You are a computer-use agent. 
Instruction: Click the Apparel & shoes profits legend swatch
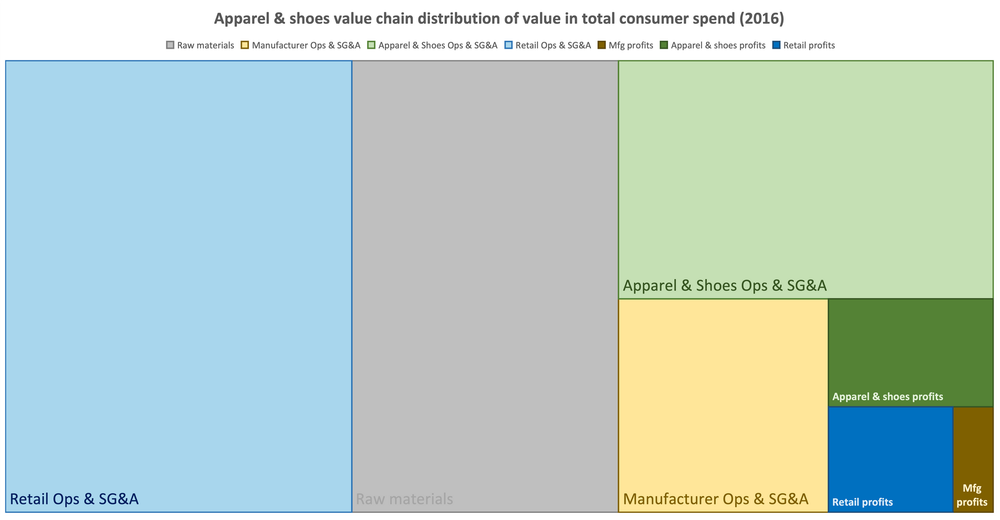click(664, 45)
